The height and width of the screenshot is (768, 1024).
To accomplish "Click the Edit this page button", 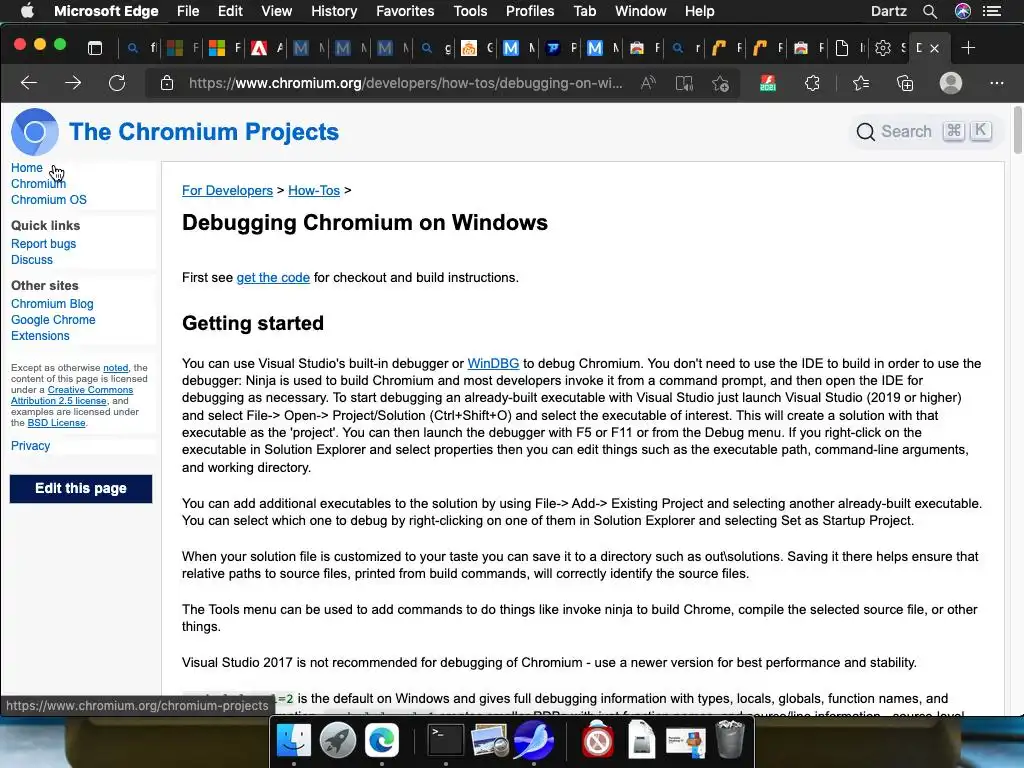I will pos(81,488).
